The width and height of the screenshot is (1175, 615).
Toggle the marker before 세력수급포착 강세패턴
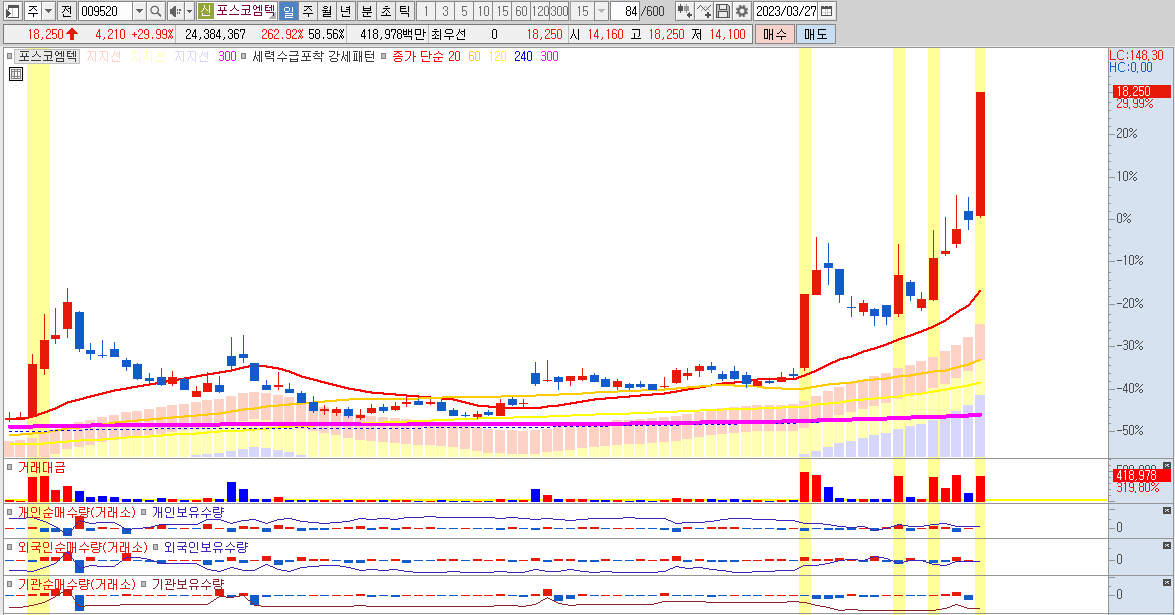(244, 56)
